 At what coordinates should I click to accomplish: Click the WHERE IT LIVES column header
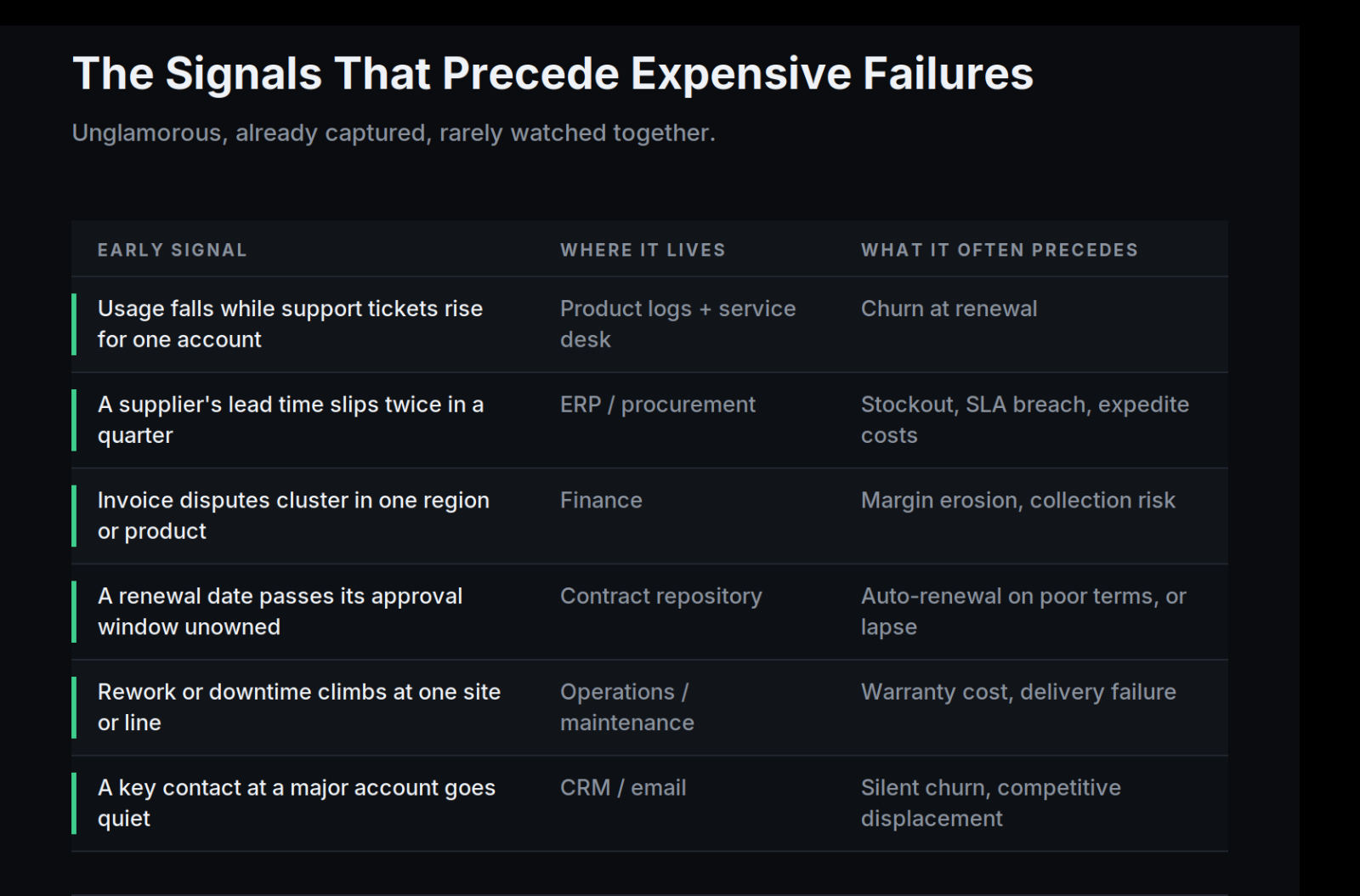pyautogui.click(x=643, y=250)
